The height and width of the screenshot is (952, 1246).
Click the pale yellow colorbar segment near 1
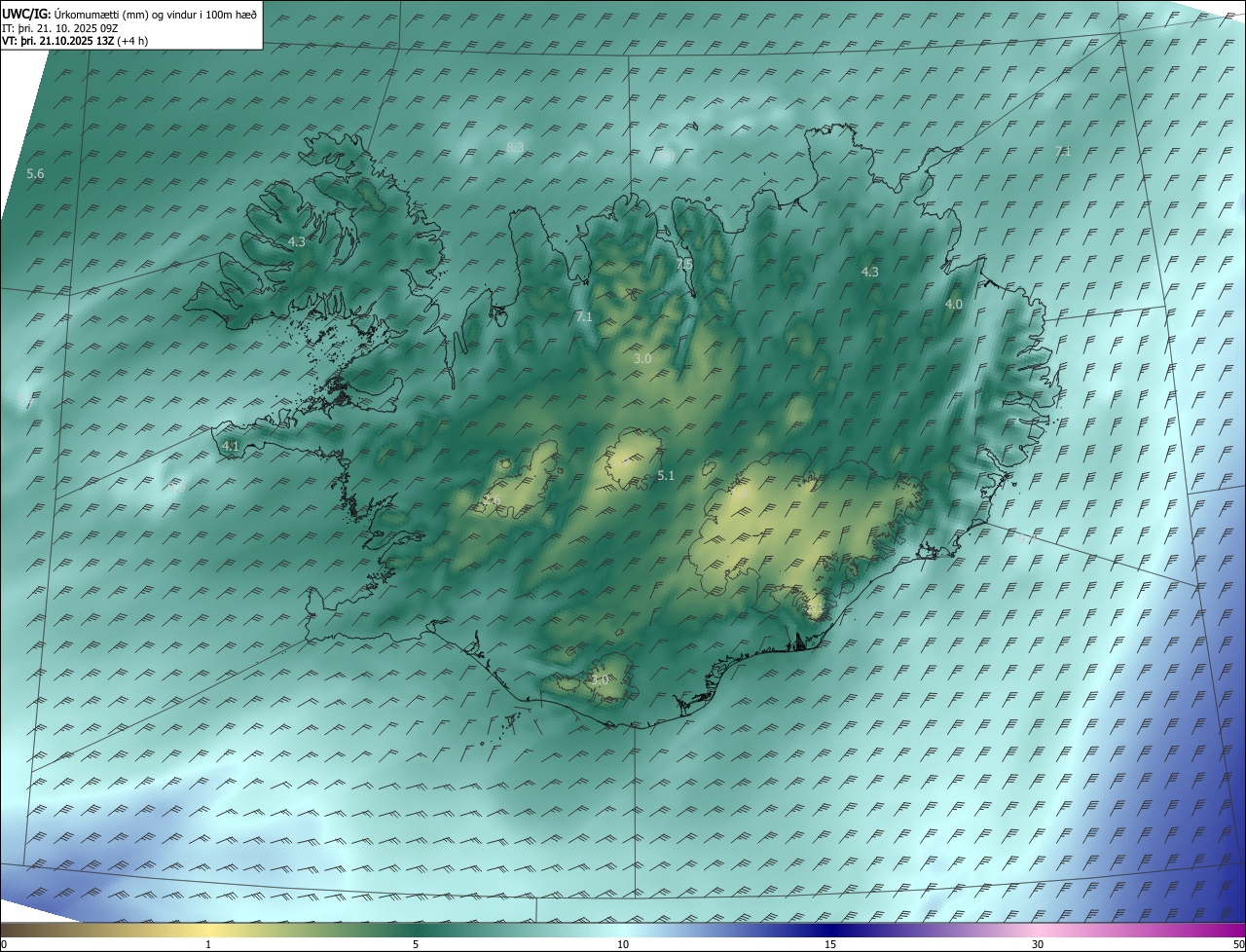pyautogui.click(x=208, y=931)
